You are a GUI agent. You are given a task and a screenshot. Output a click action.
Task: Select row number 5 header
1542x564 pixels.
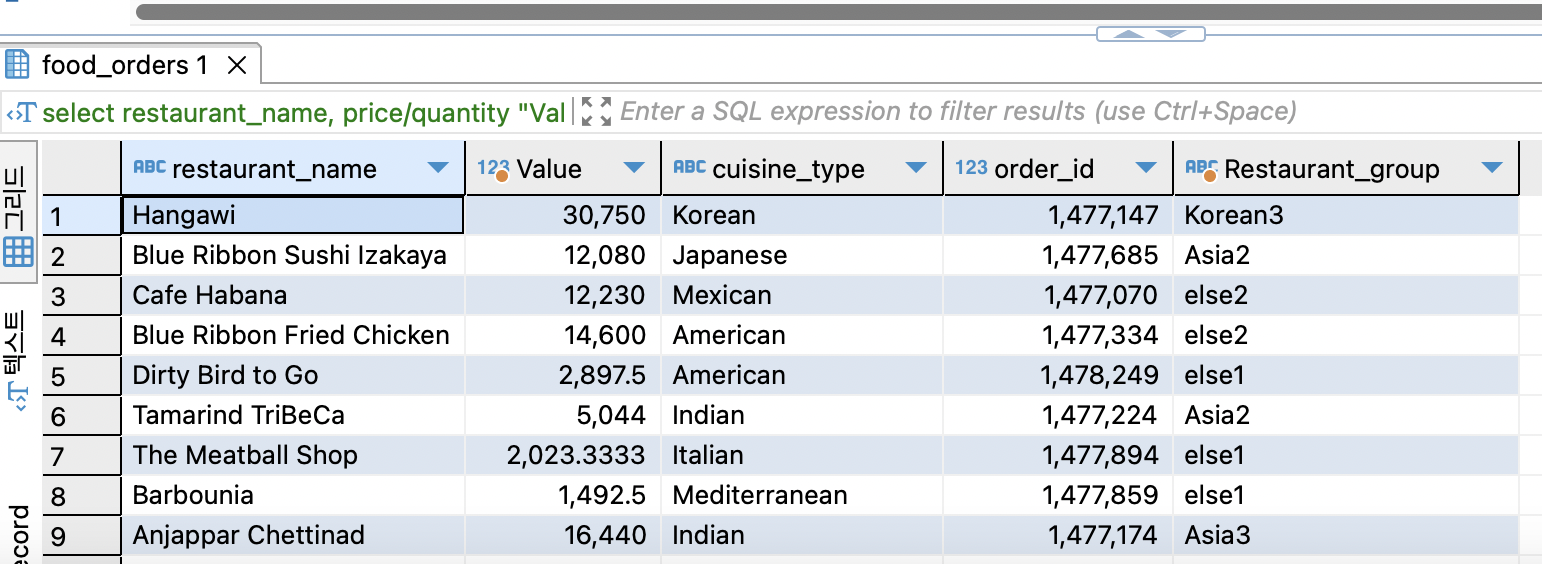[82, 375]
